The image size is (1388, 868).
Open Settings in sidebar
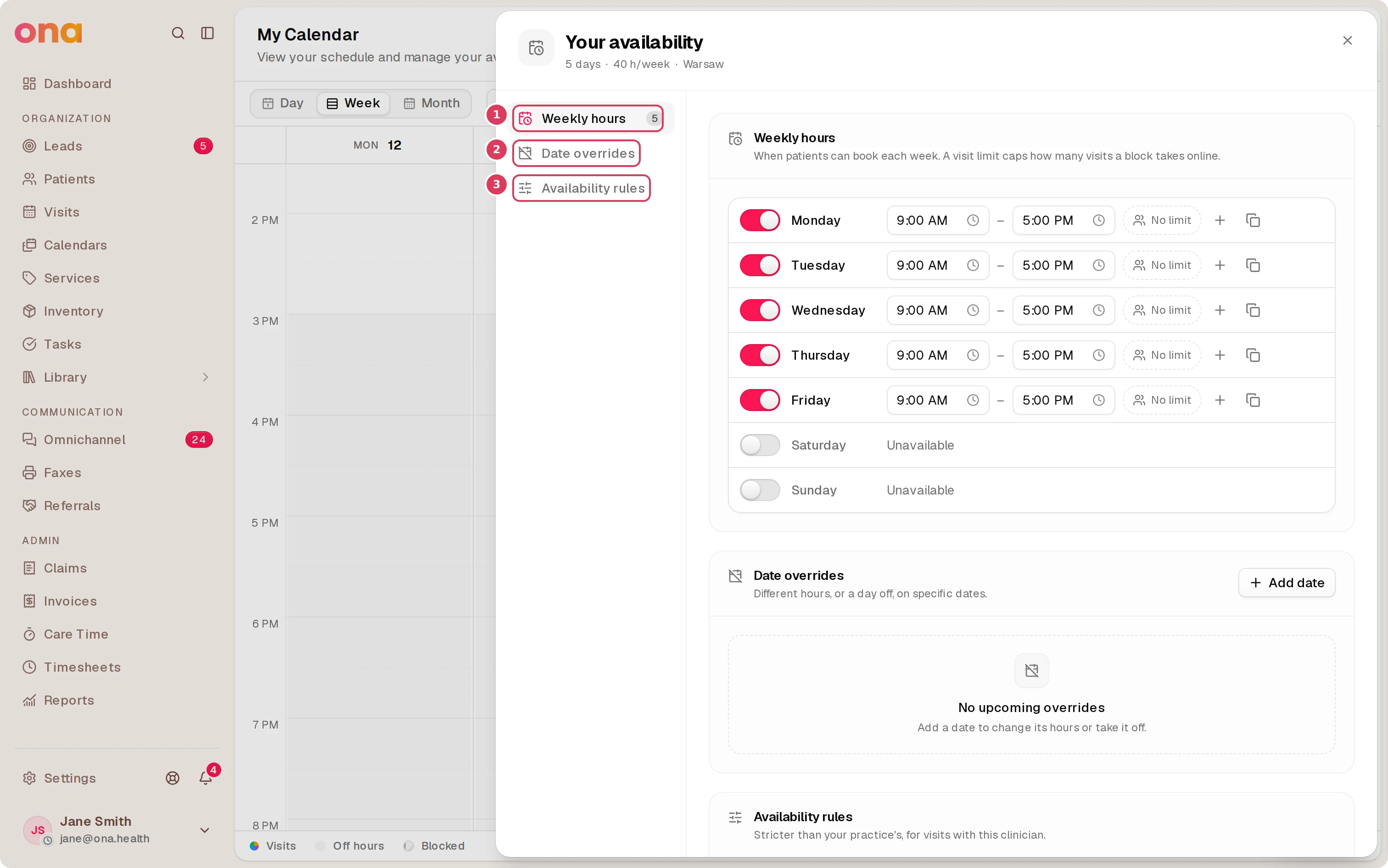point(59,778)
